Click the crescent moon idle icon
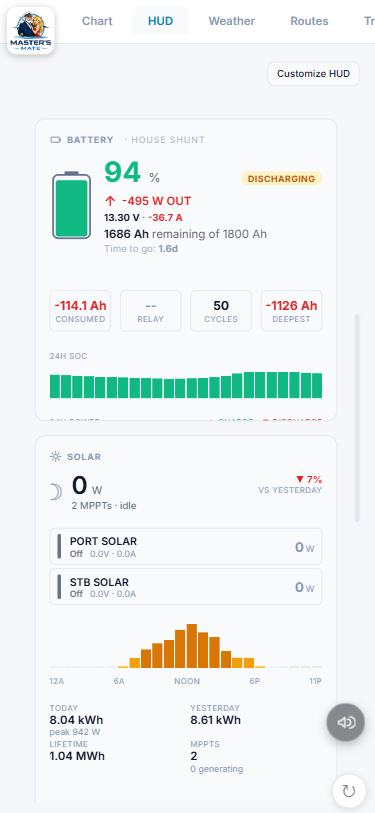The height and width of the screenshot is (813, 375). (56, 492)
